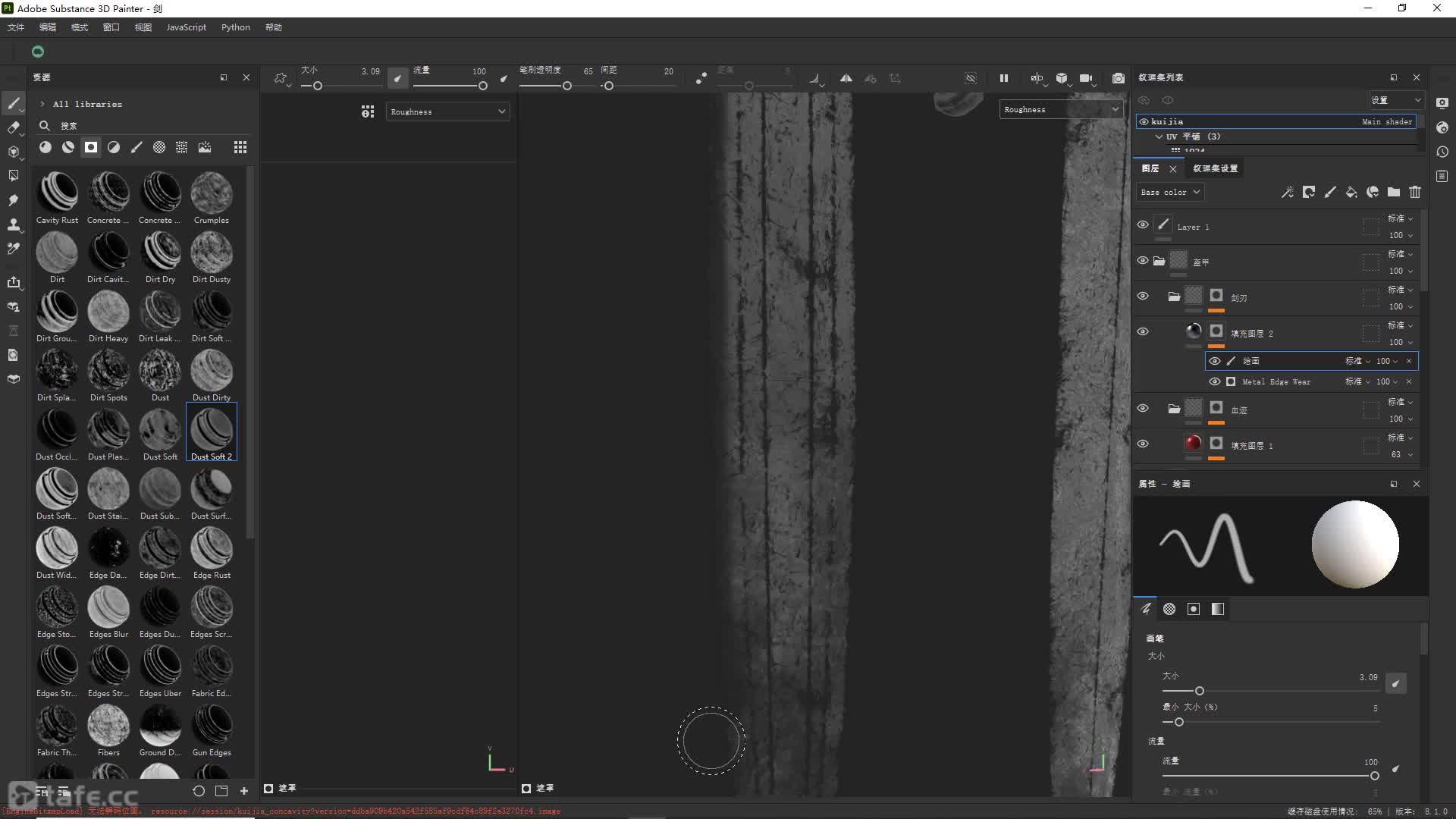The width and height of the screenshot is (1456, 819).
Task: Open the JavaScript menu
Action: 186,27
